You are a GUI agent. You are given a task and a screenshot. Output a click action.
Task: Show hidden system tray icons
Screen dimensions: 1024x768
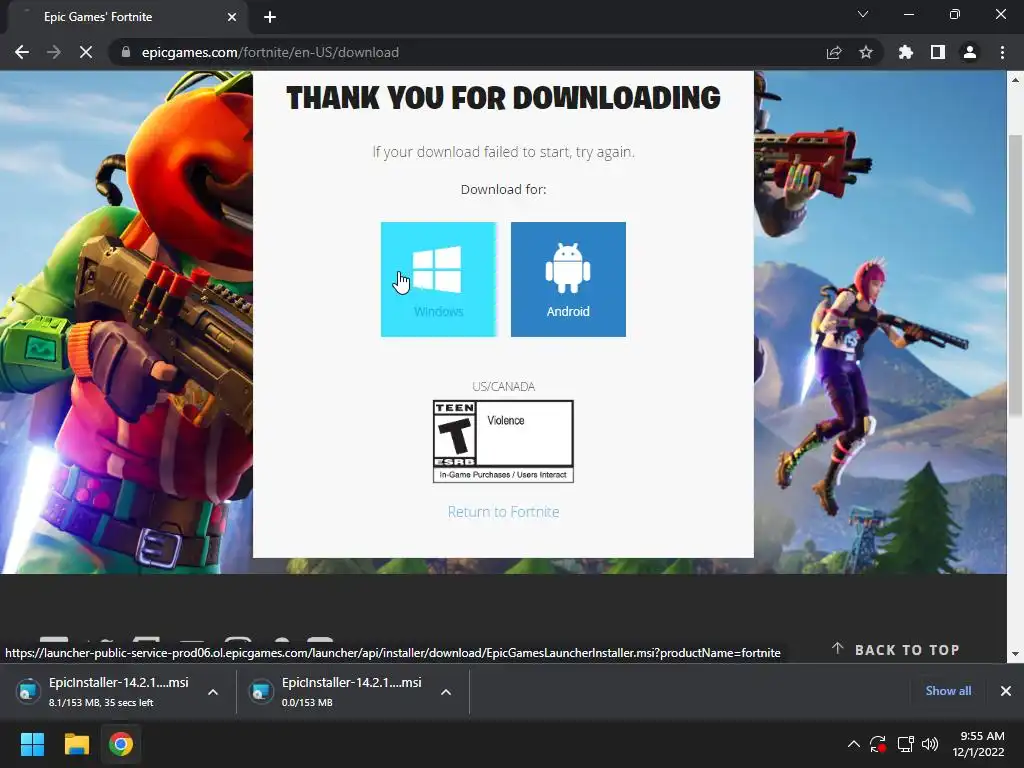[x=854, y=744]
